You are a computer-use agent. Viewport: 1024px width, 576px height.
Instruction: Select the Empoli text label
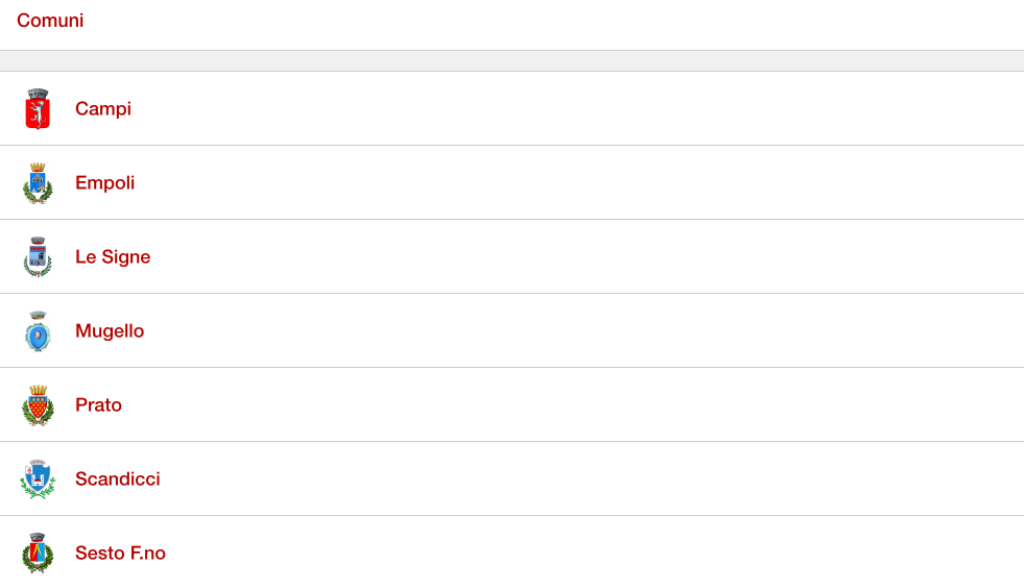(x=105, y=183)
